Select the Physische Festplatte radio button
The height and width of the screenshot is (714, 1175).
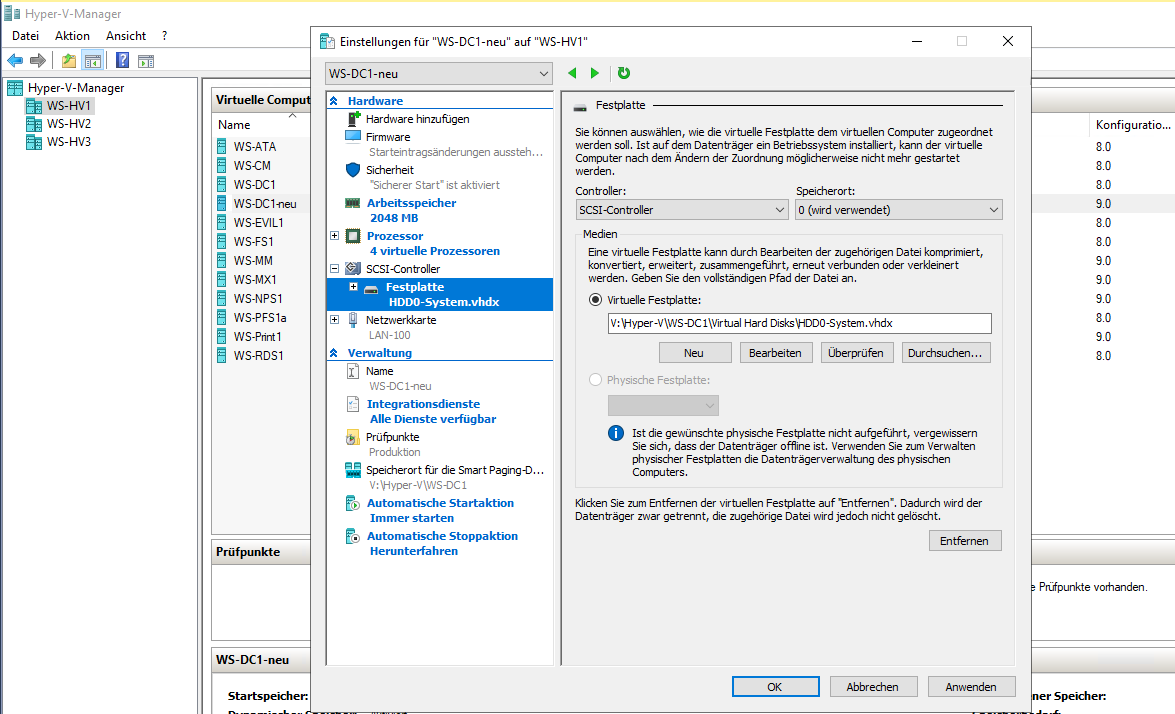[x=596, y=380]
